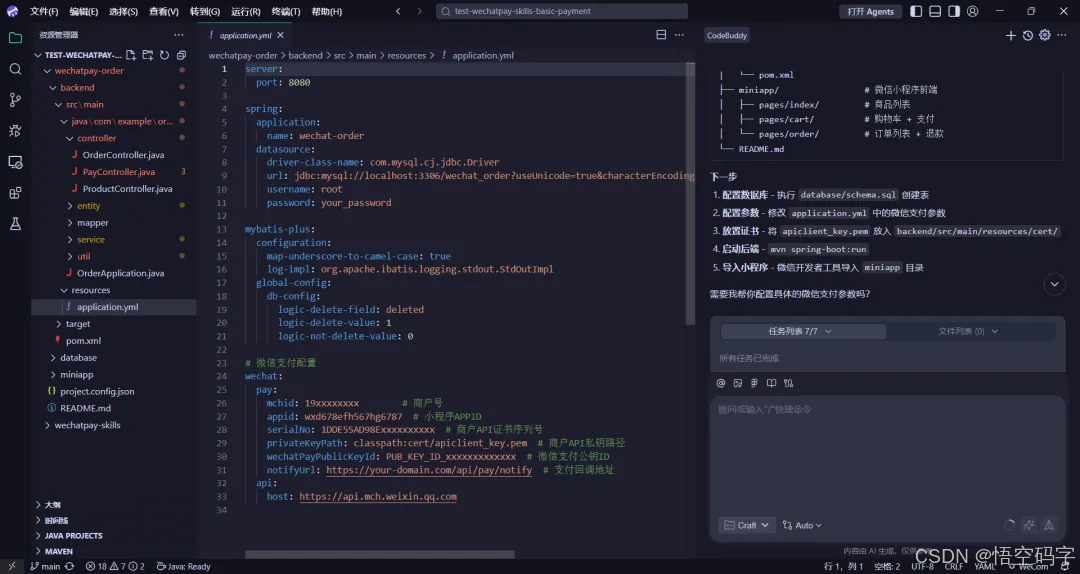1080x574 pixels.
Task: Open the Testing flask view
Action: tap(15, 224)
